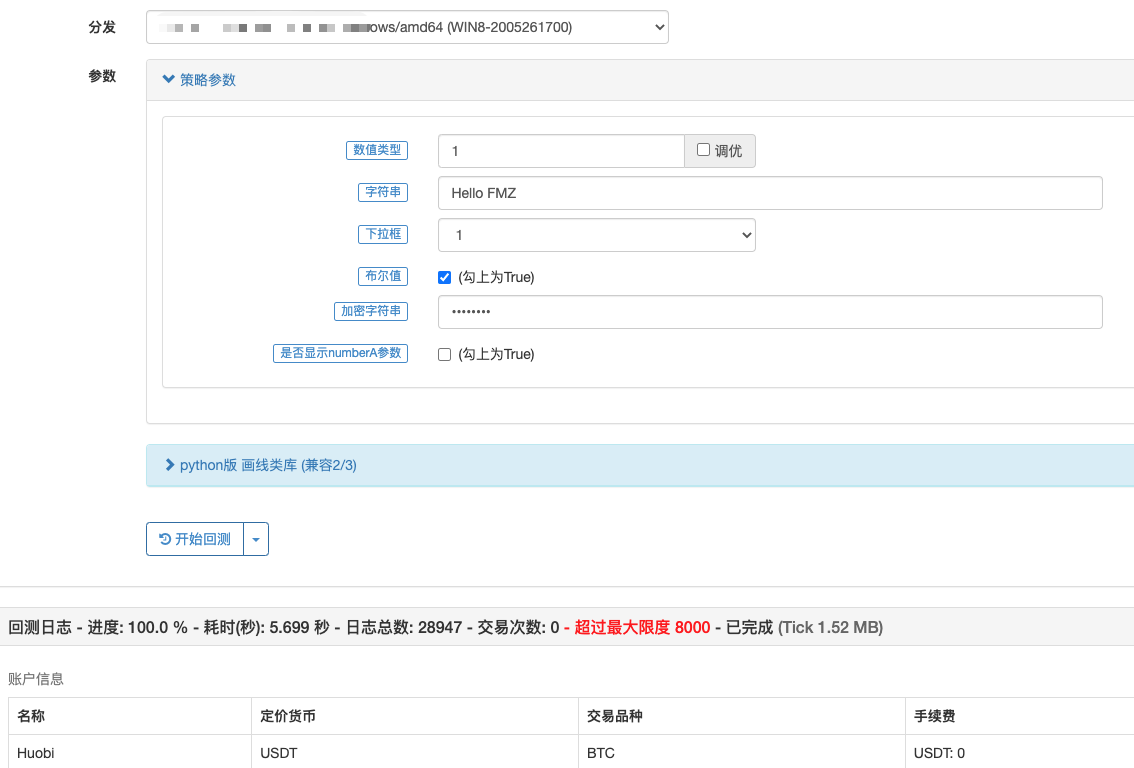Image resolution: width=1134 pixels, height=768 pixels.
Task: Start backtest with 开始回测 button
Action: click(195, 539)
